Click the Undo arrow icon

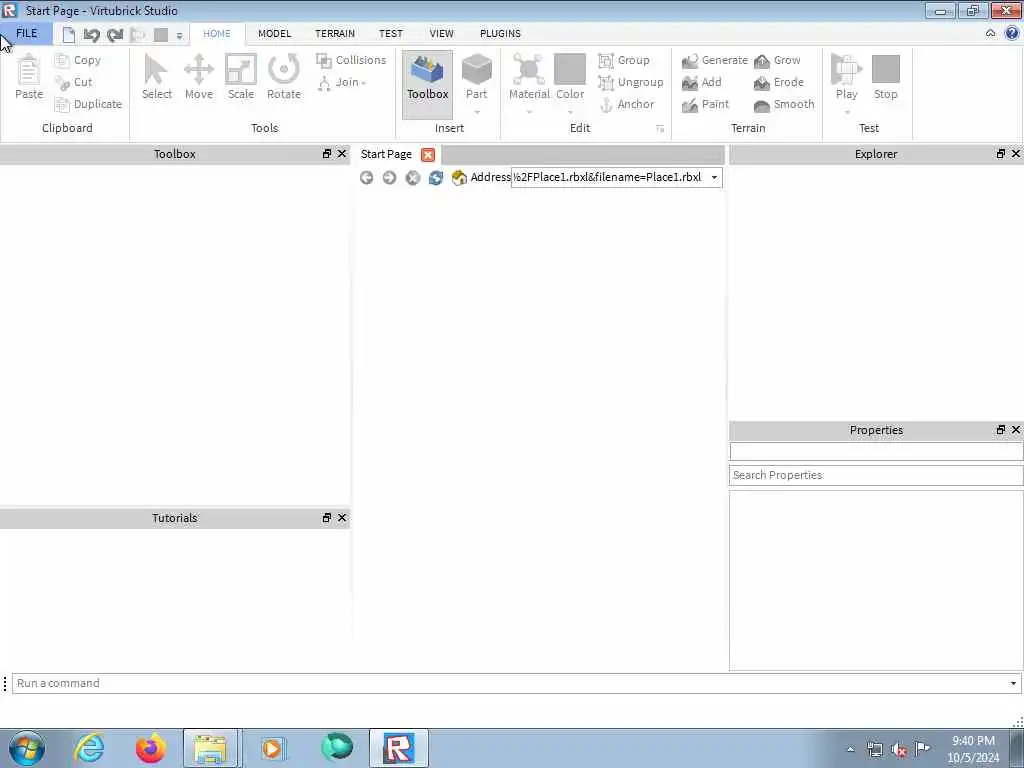point(91,35)
